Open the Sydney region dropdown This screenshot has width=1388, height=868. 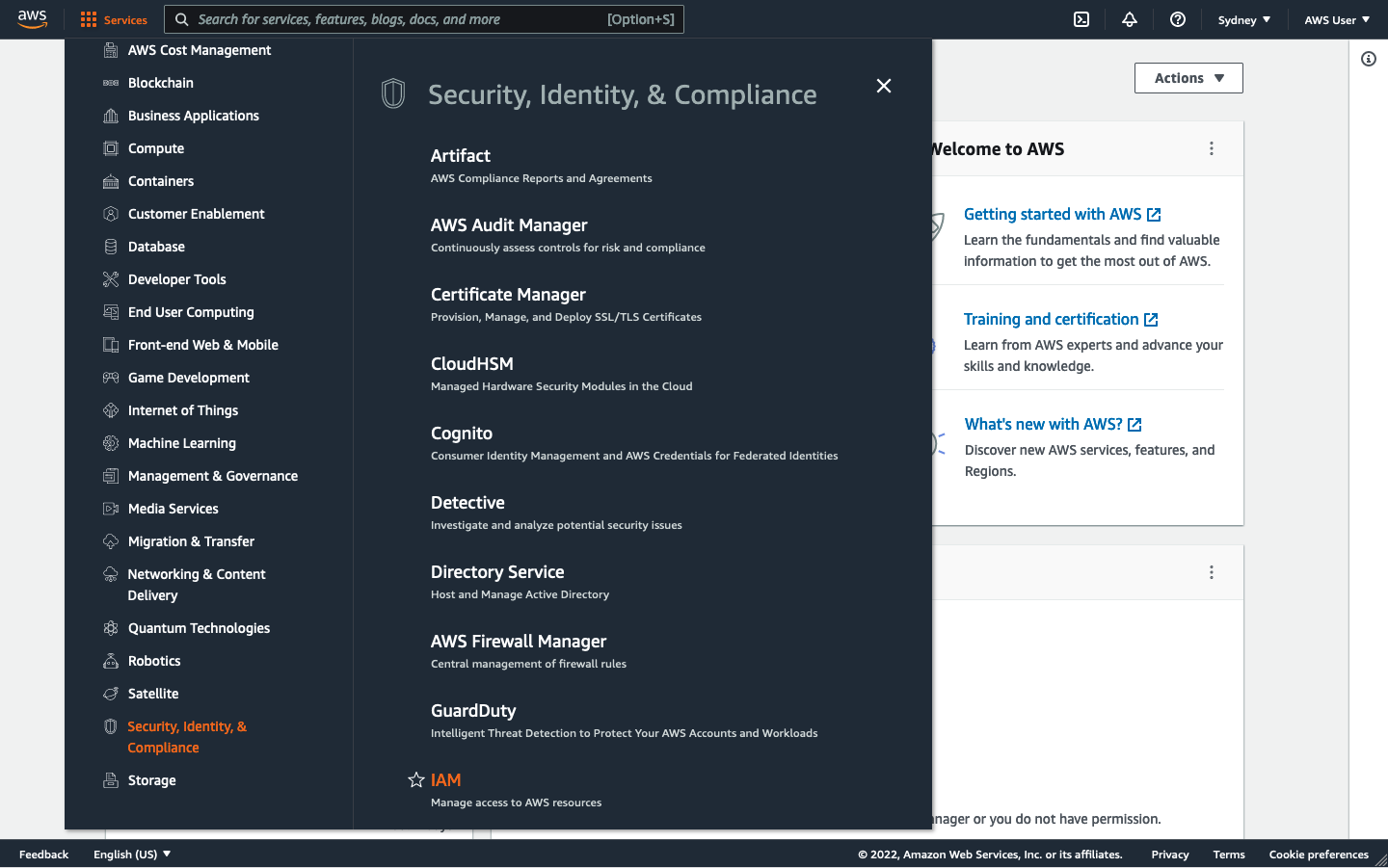(1243, 19)
